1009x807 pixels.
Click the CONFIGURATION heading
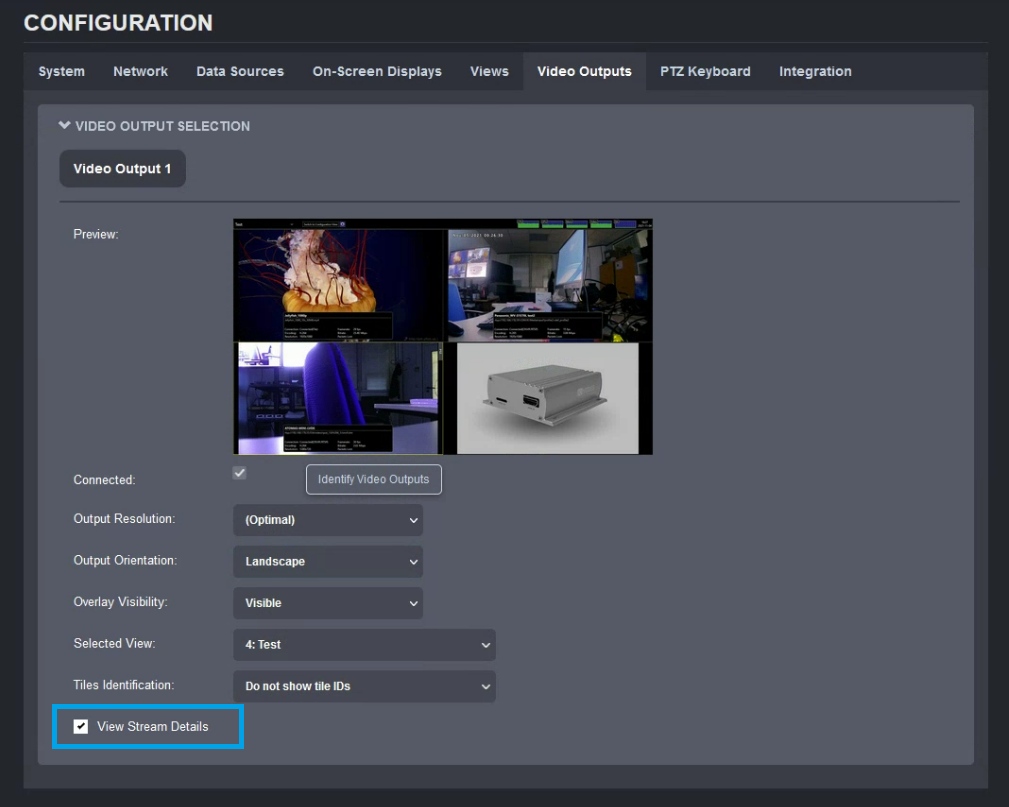point(118,23)
